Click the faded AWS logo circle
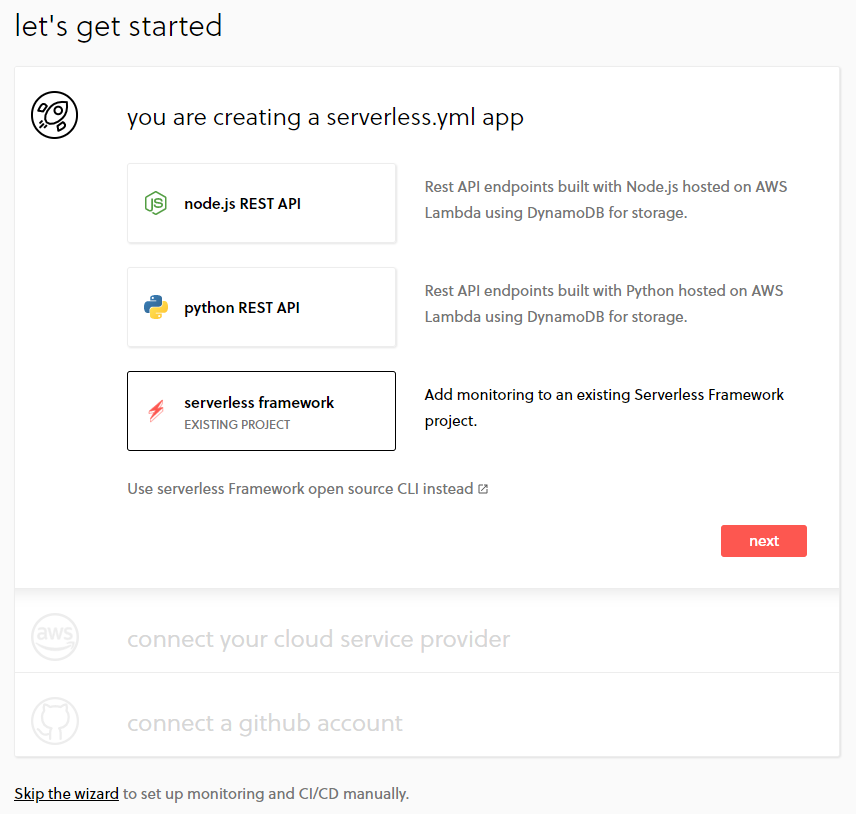The height and width of the screenshot is (814, 856). [x=55, y=637]
